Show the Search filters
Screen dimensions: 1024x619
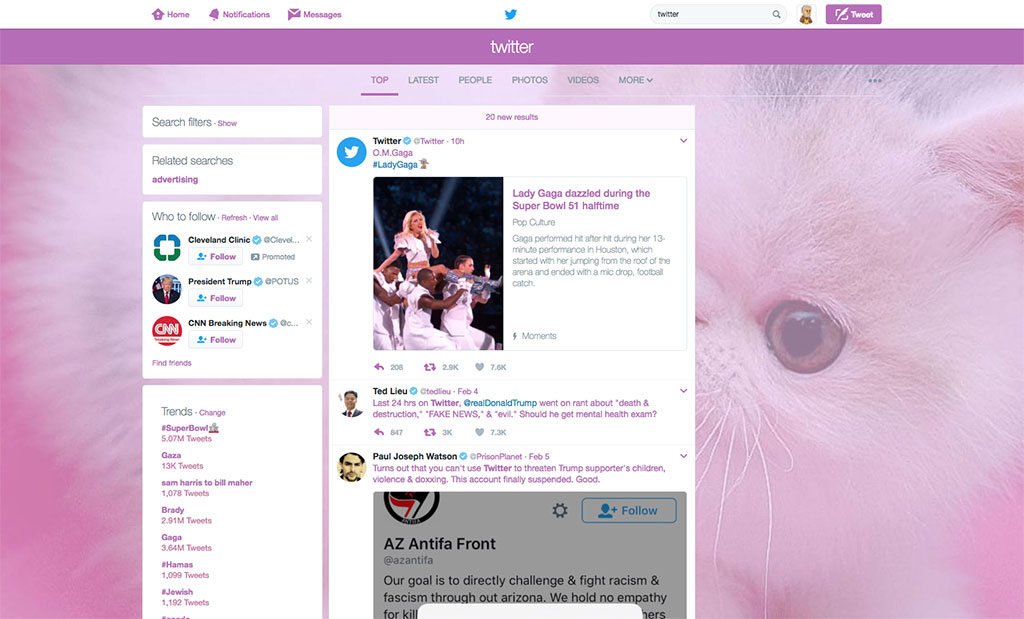point(227,121)
